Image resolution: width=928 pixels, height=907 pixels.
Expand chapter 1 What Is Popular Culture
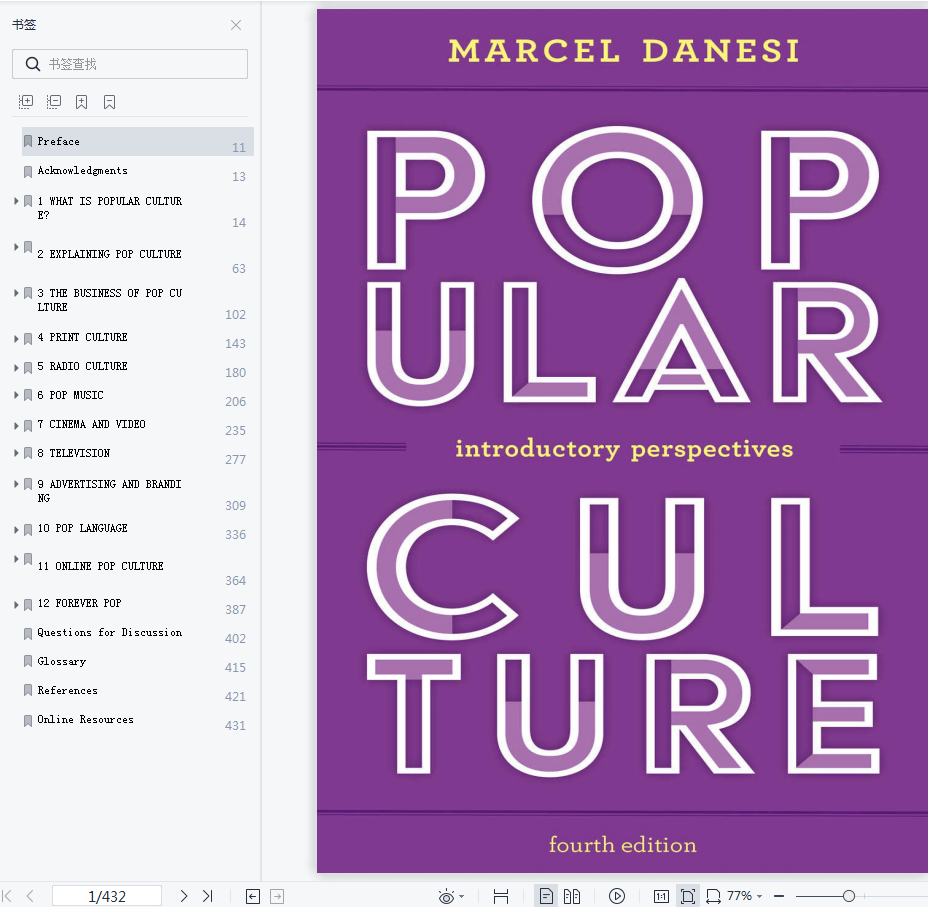pos(17,201)
